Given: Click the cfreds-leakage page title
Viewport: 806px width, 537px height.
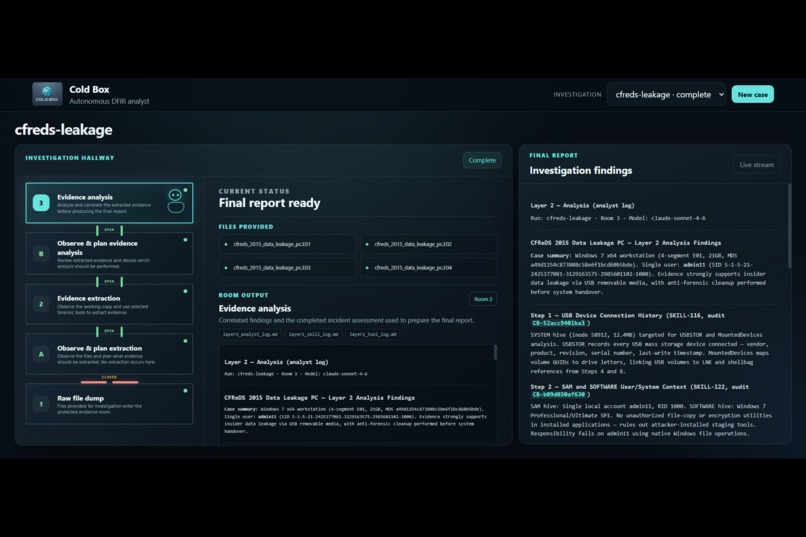Looking at the screenshot, I should (63, 129).
